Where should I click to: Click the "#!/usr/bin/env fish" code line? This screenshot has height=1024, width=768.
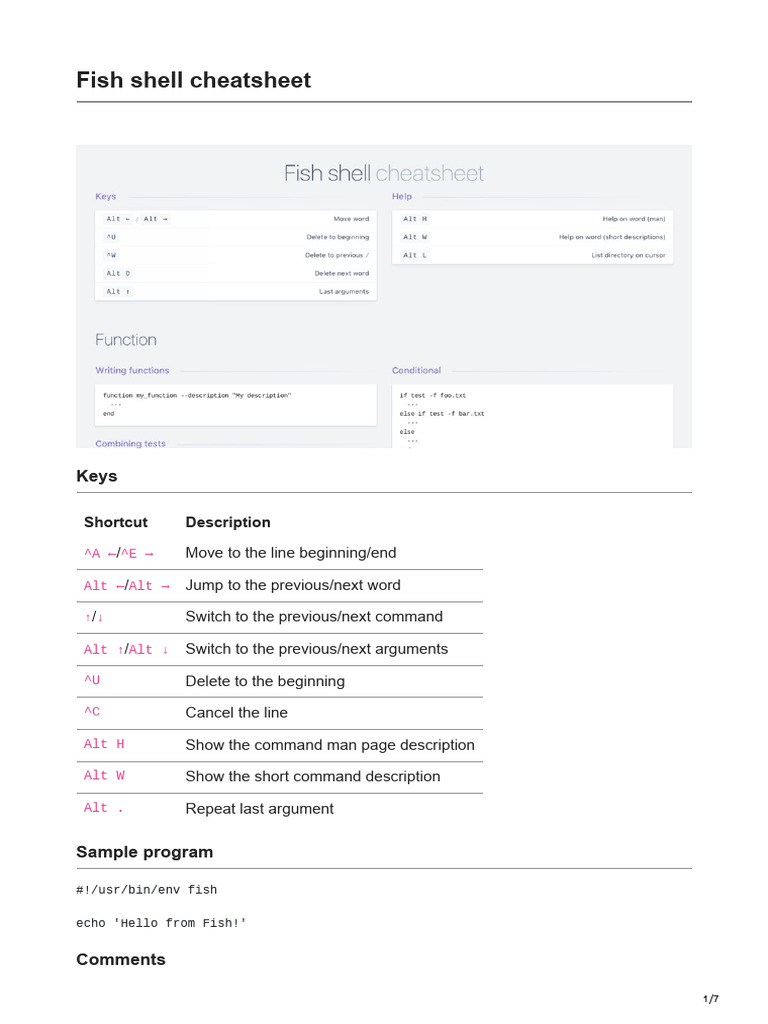(x=147, y=890)
